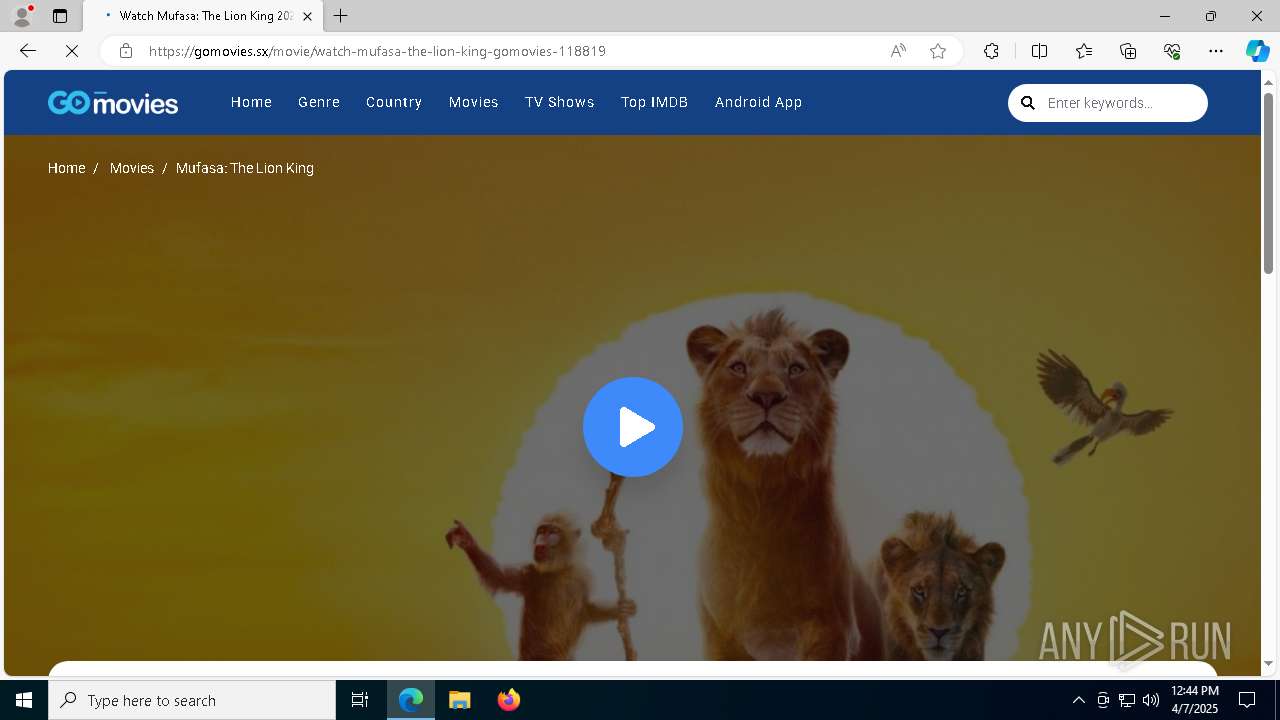View site information lock icon
1280x720 pixels.
point(125,51)
